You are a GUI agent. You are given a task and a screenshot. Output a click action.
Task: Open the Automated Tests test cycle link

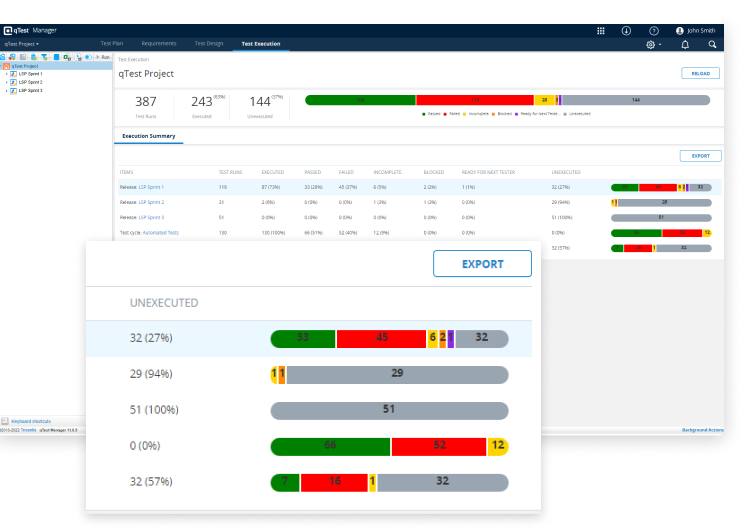(x=159, y=232)
